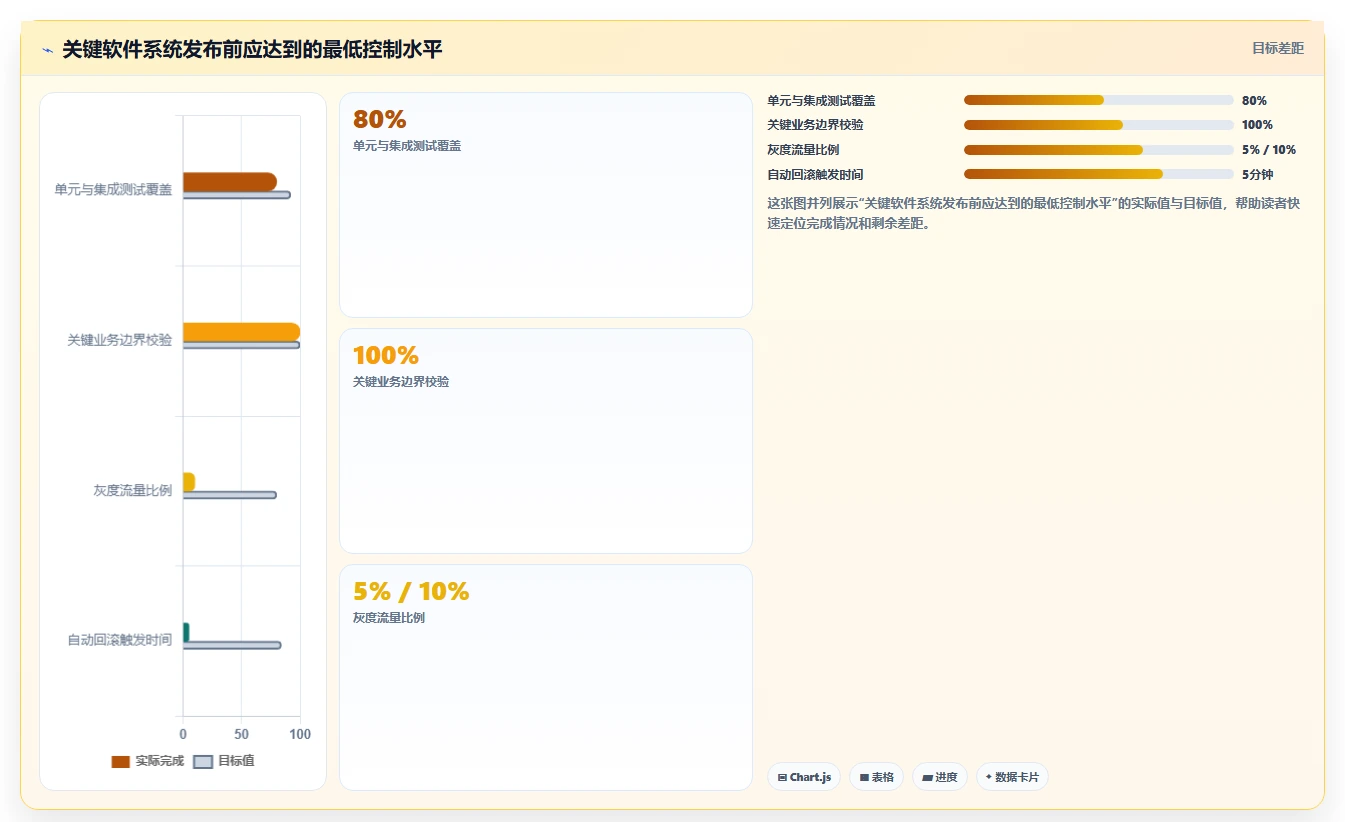Click the 80% data card value
The width and height of the screenshot is (1345, 822).
click(x=380, y=120)
